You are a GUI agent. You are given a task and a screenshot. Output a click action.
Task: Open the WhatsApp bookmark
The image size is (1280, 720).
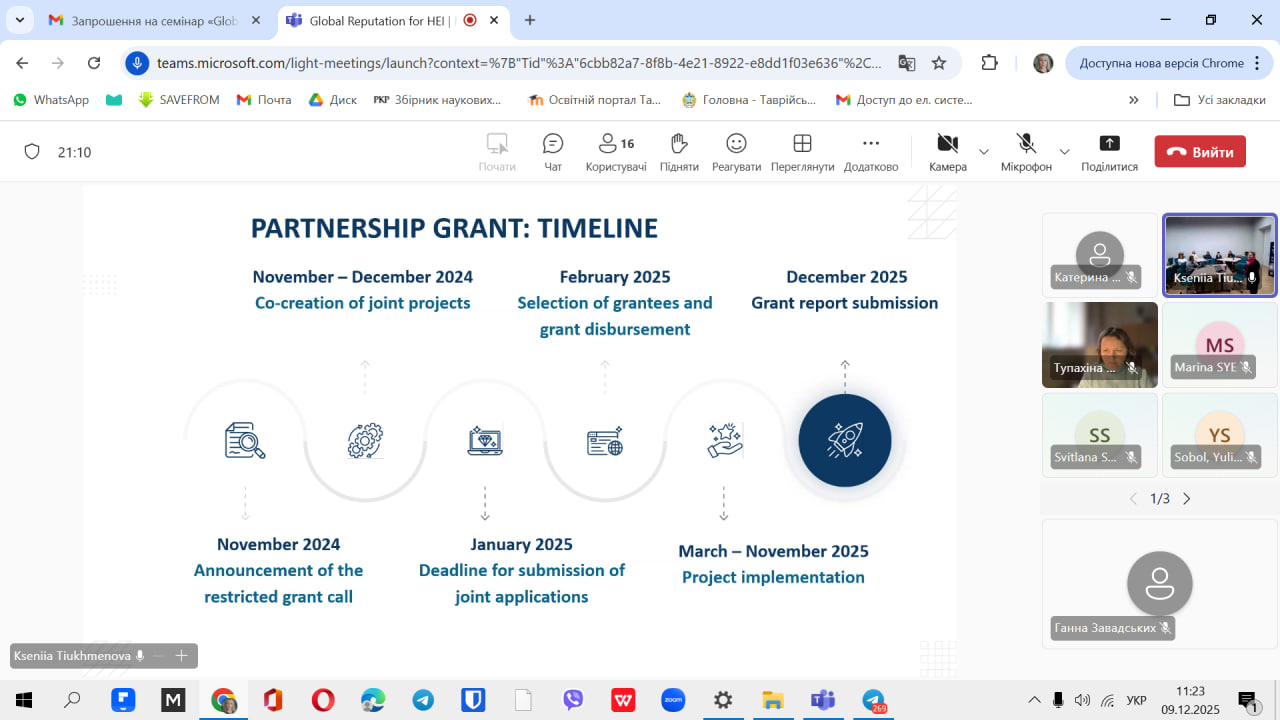(51, 100)
